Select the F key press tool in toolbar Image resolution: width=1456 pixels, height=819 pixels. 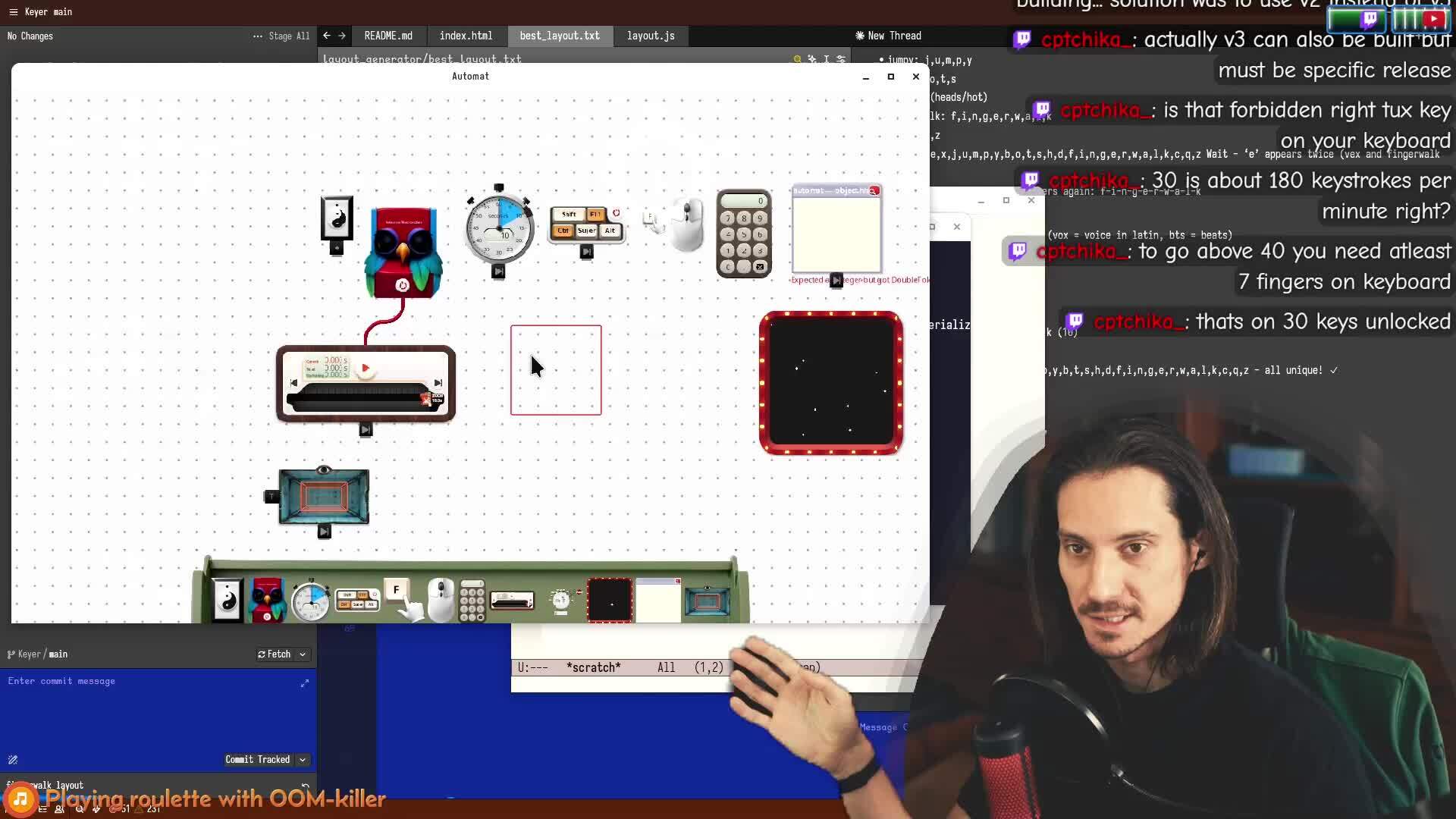(396, 591)
